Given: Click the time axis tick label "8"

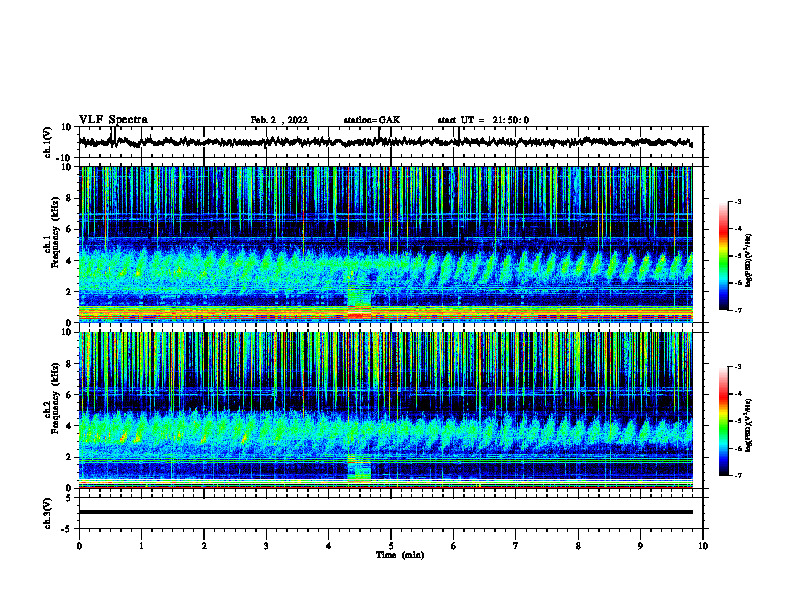Looking at the screenshot, I should coord(578,546).
